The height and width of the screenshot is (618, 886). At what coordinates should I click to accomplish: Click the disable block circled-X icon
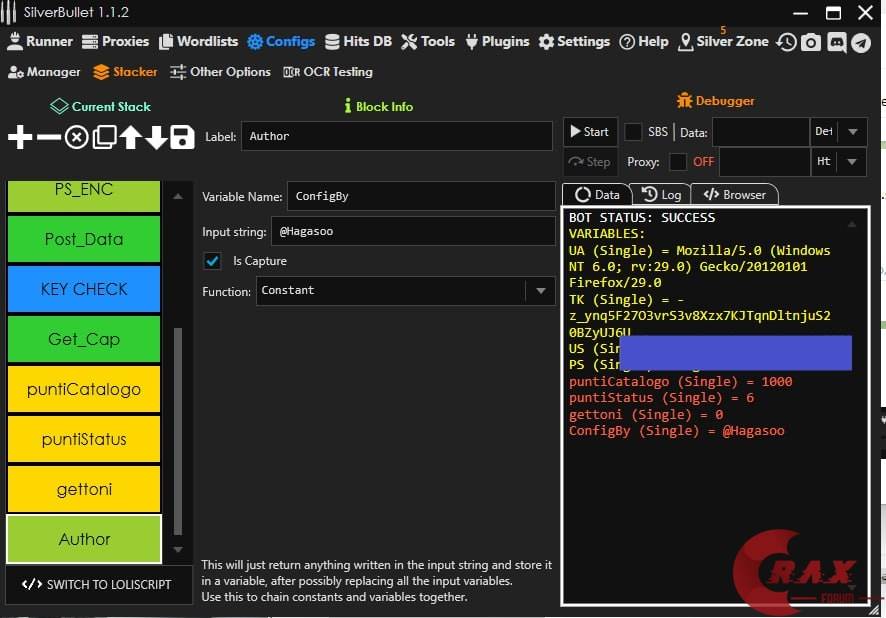(x=76, y=138)
